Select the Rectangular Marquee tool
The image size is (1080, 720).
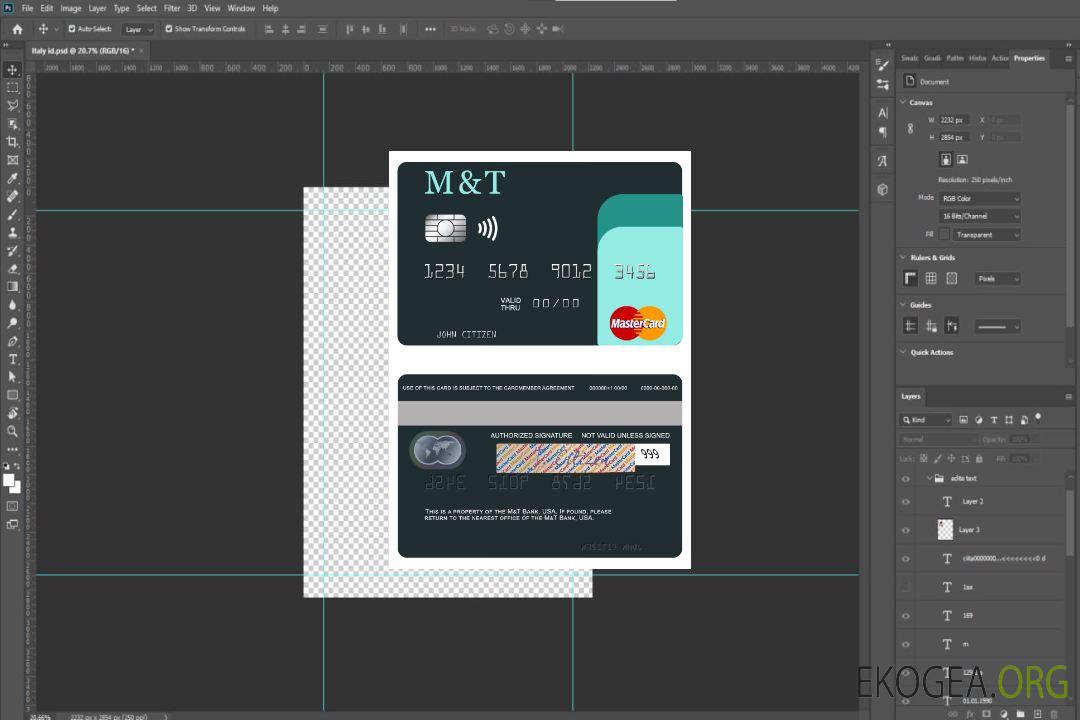click(12, 88)
